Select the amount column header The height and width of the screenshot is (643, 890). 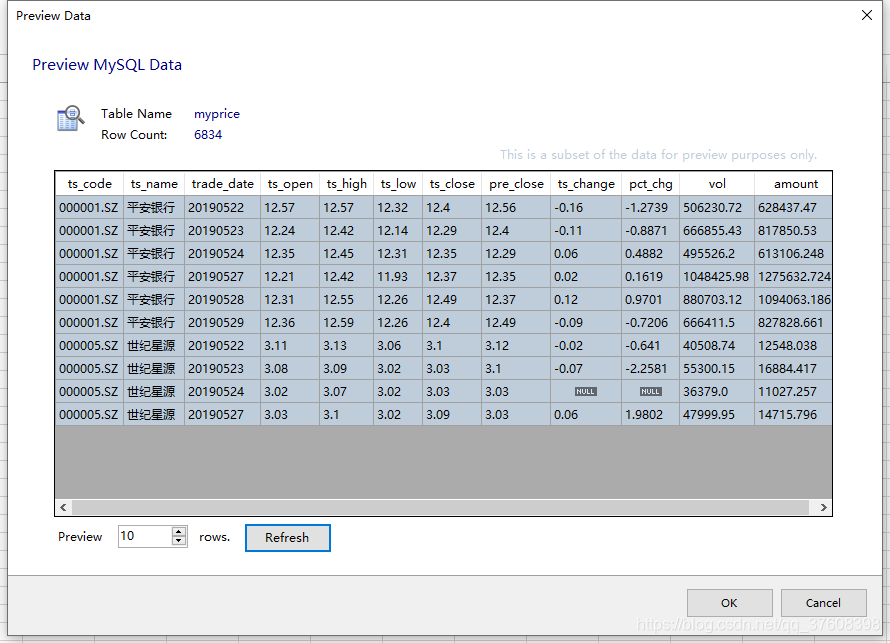tap(796, 184)
